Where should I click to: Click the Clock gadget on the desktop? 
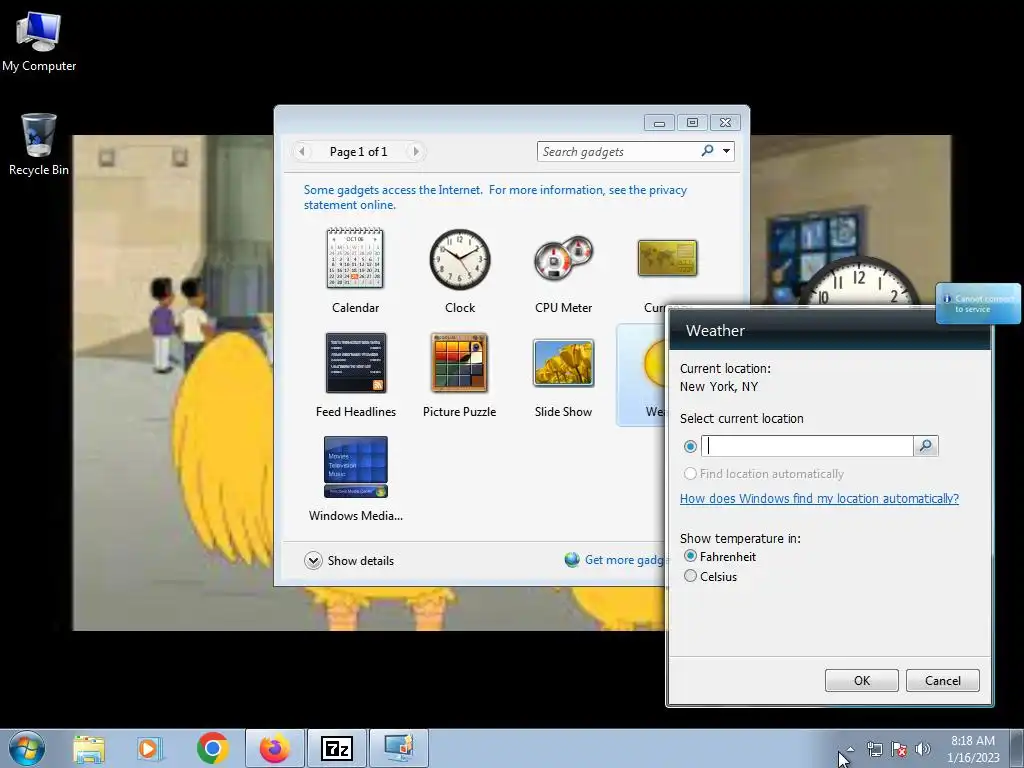click(x=860, y=281)
